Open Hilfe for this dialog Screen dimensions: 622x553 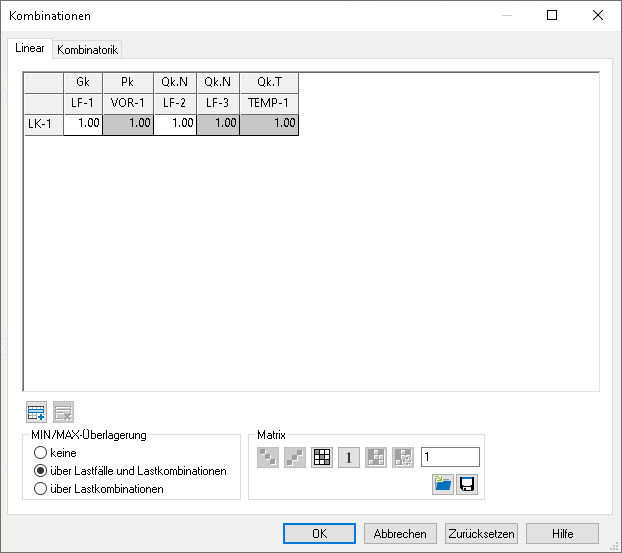[562, 533]
